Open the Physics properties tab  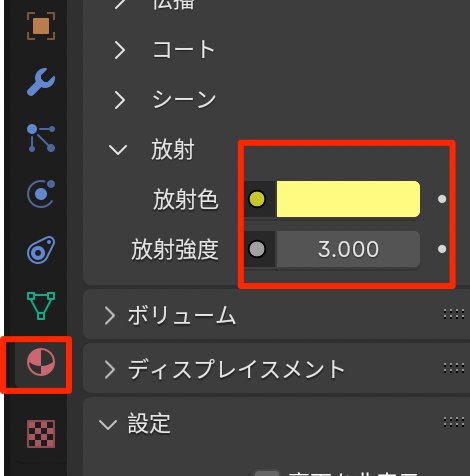click(x=41, y=194)
